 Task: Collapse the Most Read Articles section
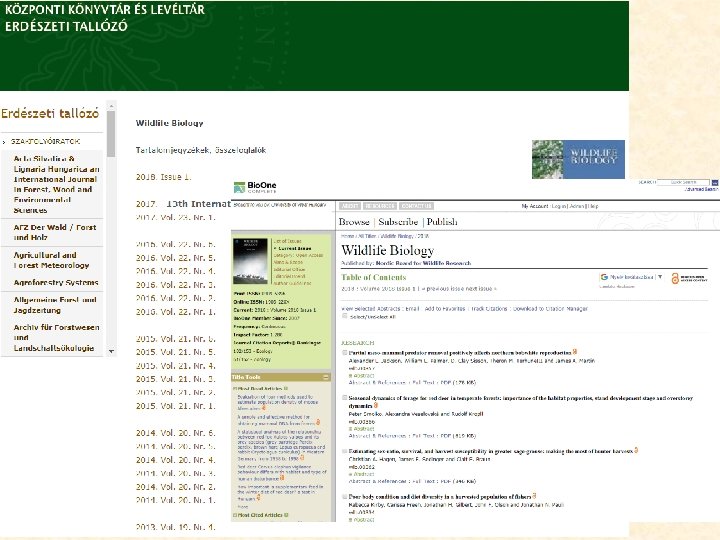tap(236, 388)
